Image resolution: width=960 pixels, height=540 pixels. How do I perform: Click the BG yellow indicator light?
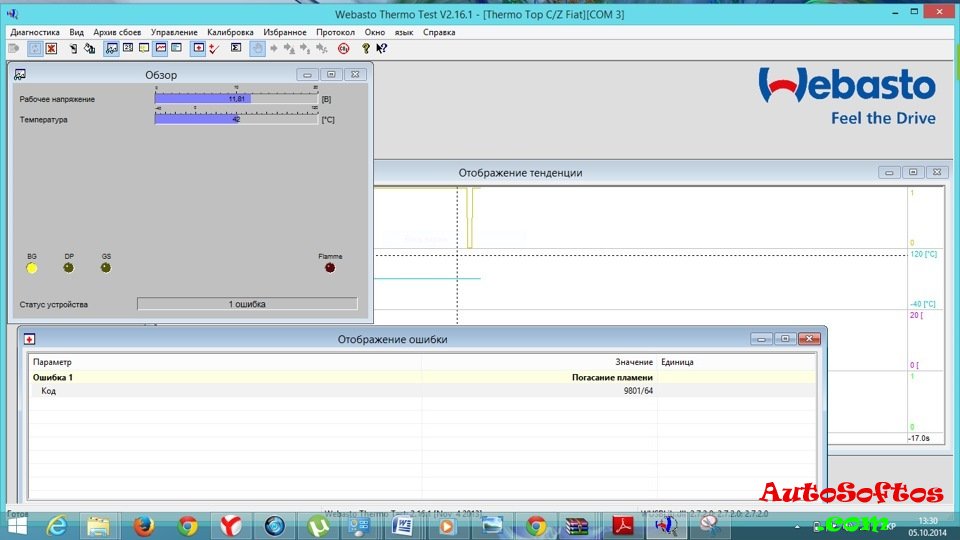32,268
